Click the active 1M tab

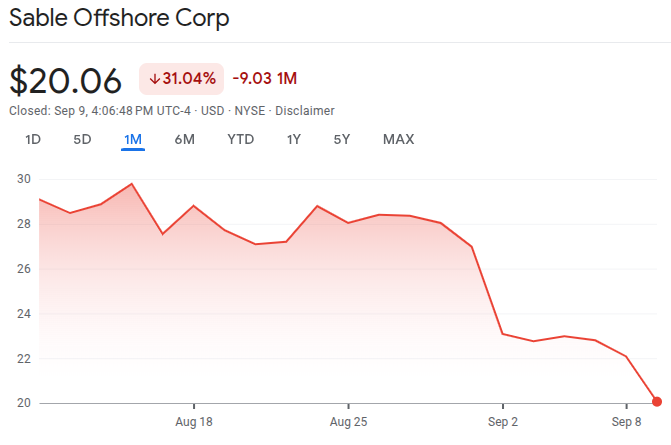coord(133,139)
